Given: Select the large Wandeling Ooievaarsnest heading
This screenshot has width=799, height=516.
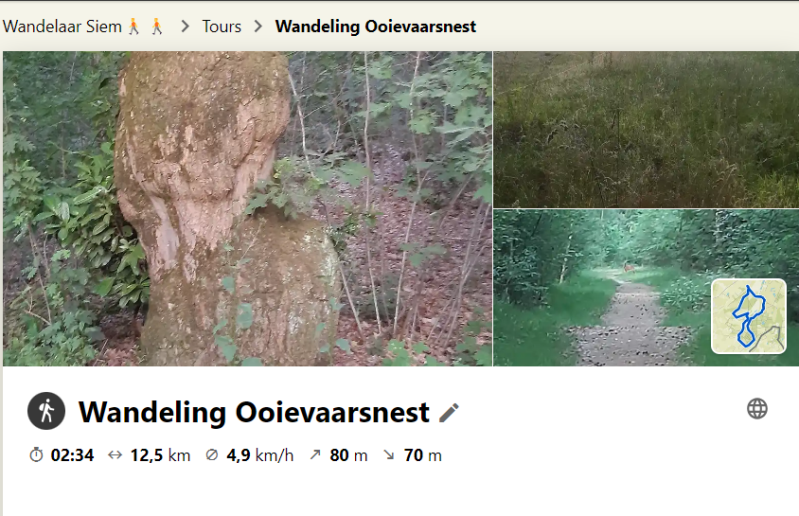Looking at the screenshot, I should tap(254, 412).
